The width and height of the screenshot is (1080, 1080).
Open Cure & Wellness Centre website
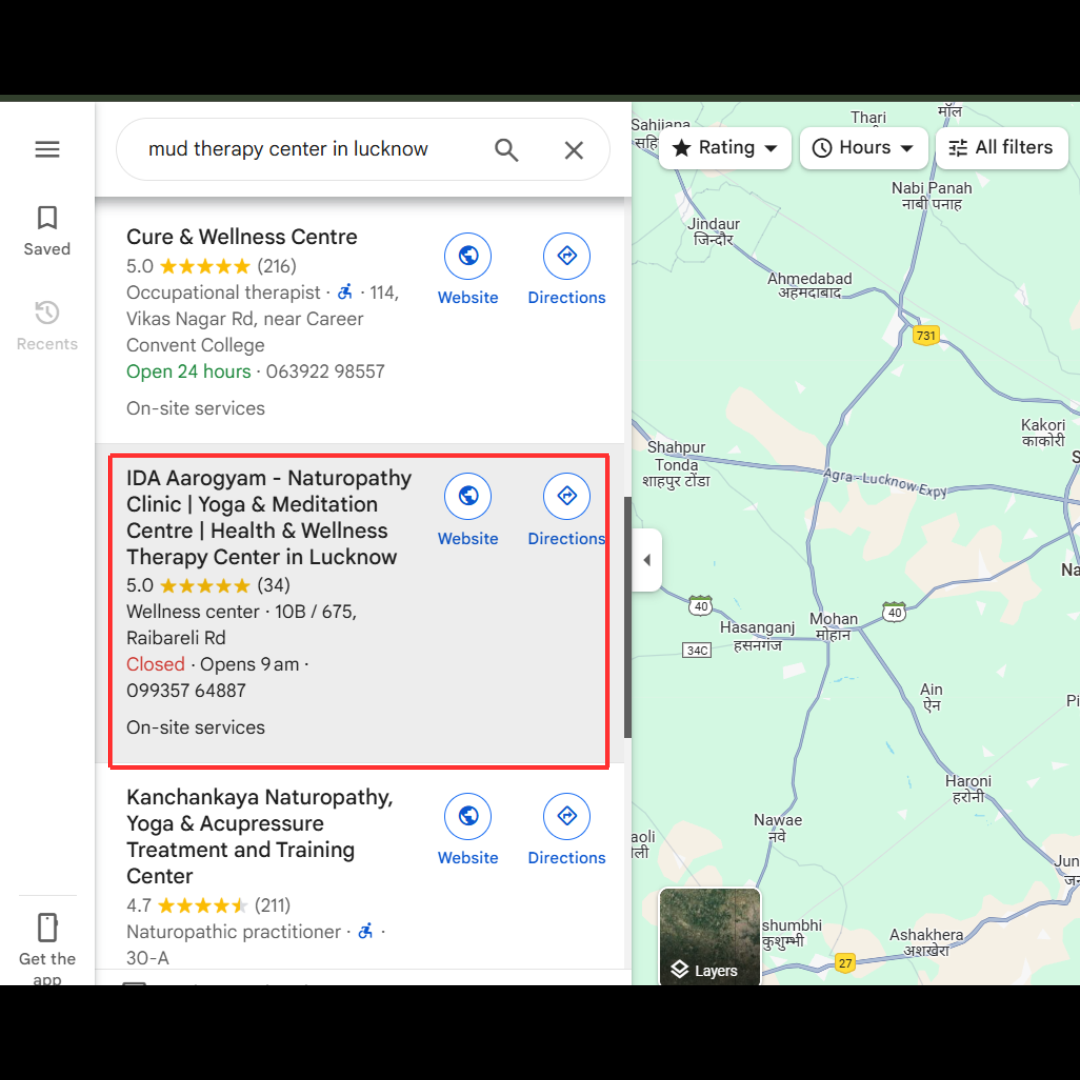(467, 257)
